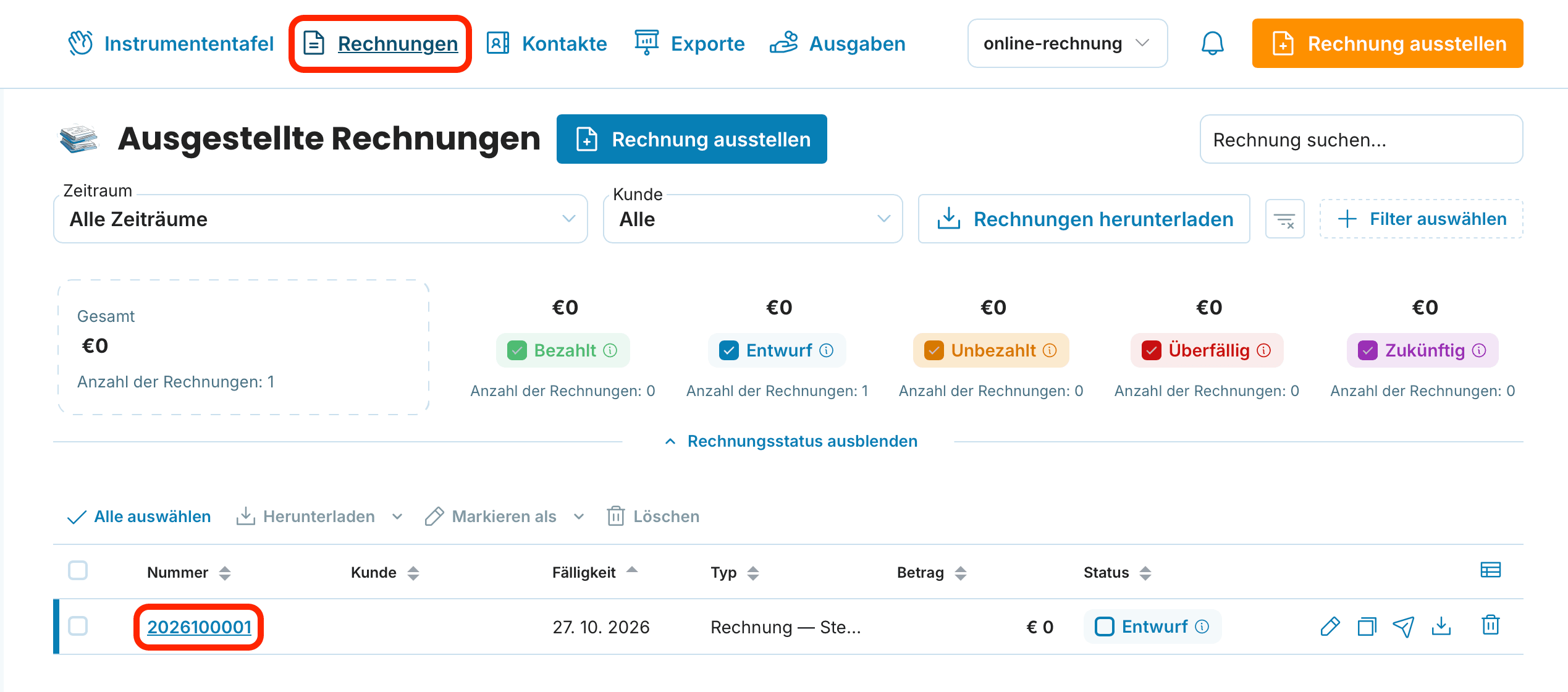This screenshot has height=692, width=1568.
Task: Click info icon next to Bezahlt
Action: [610, 350]
